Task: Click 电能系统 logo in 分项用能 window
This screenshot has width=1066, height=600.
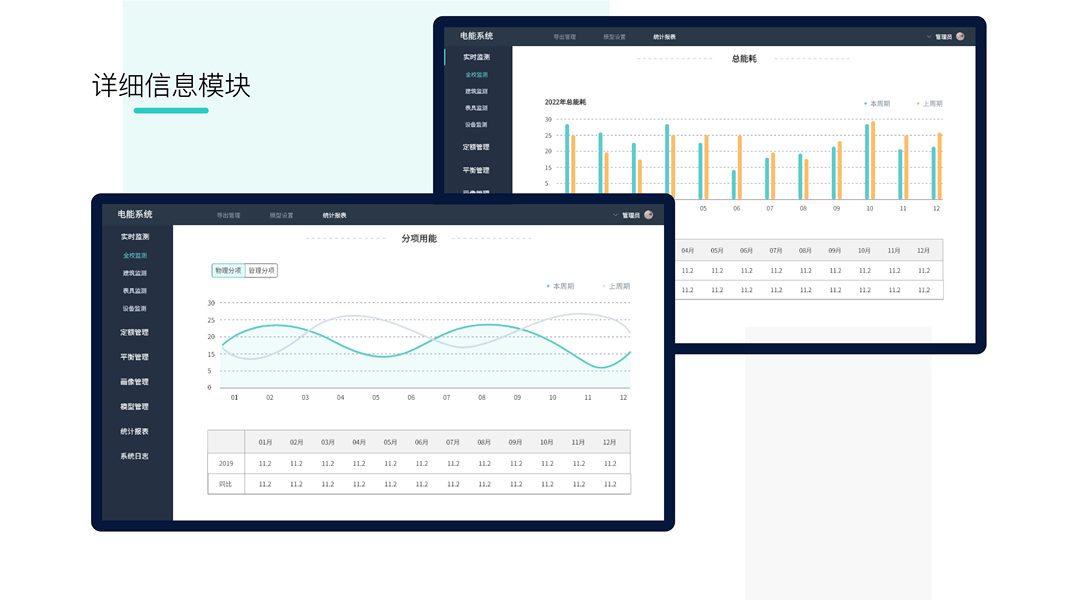Action: click(x=135, y=215)
